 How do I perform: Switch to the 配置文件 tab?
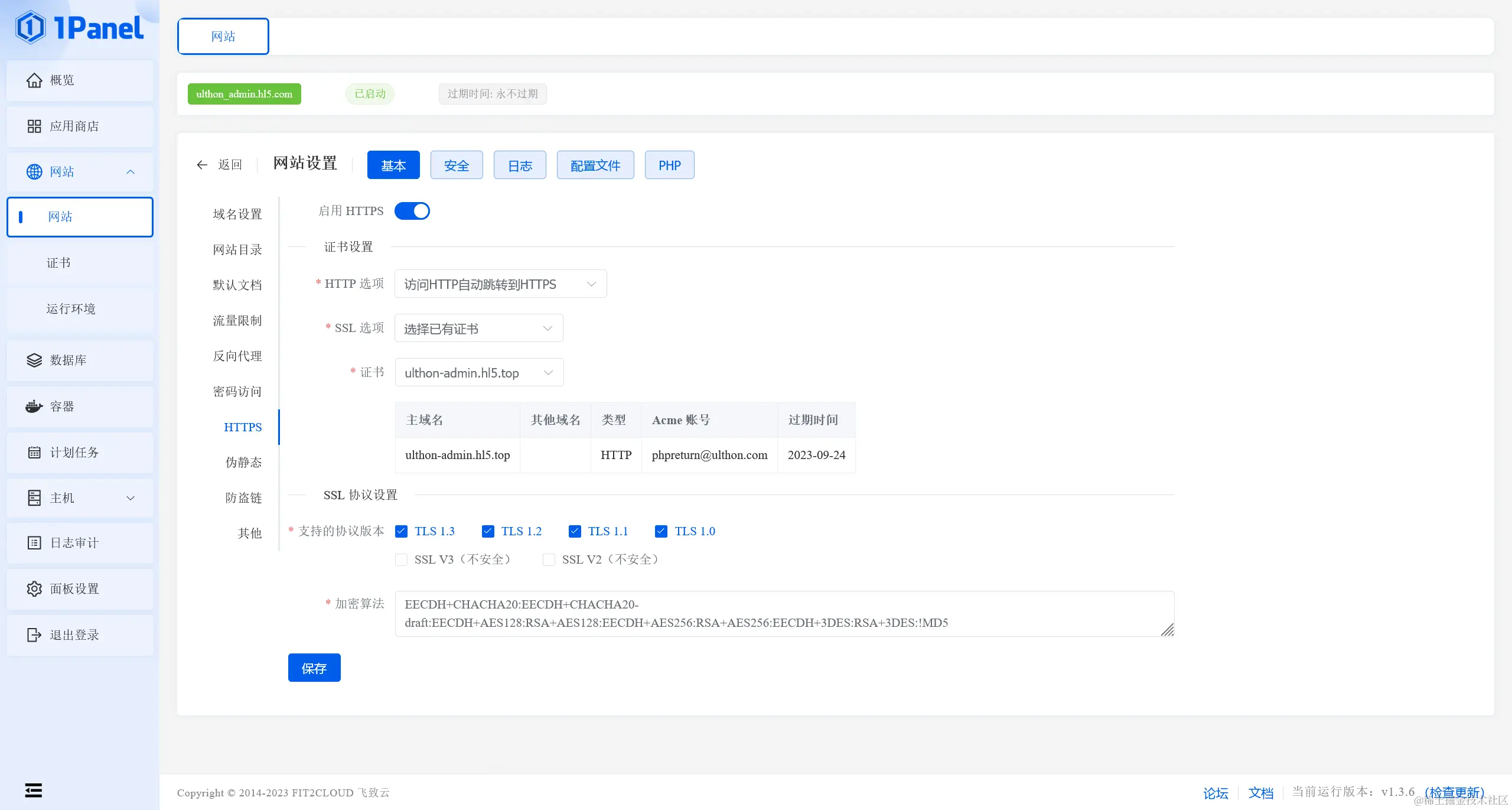click(x=595, y=165)
